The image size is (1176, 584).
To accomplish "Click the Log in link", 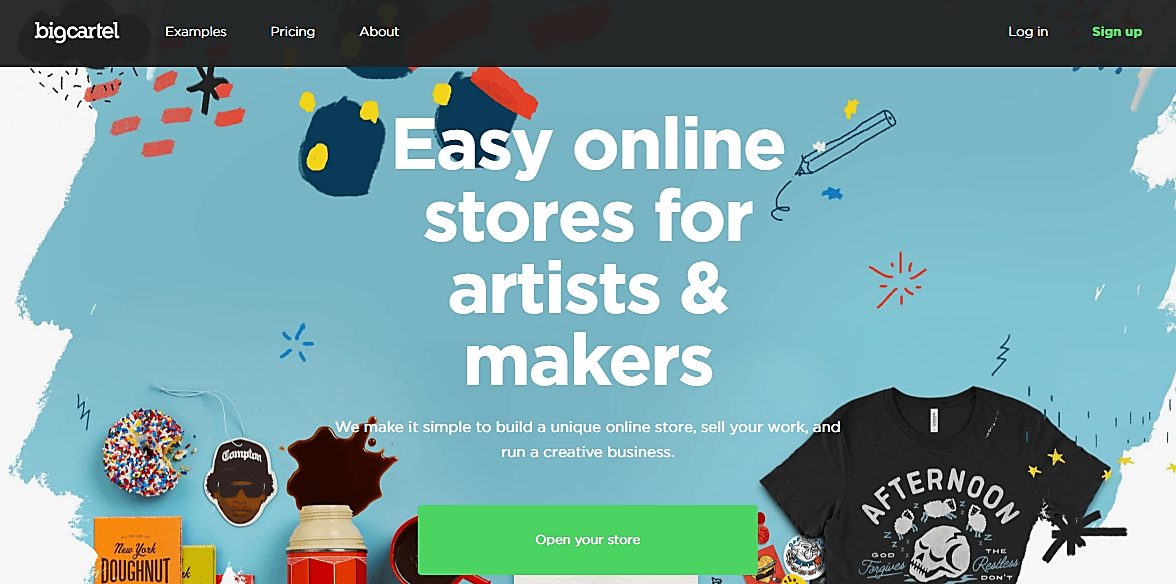I will click(x=1028, y=31).
